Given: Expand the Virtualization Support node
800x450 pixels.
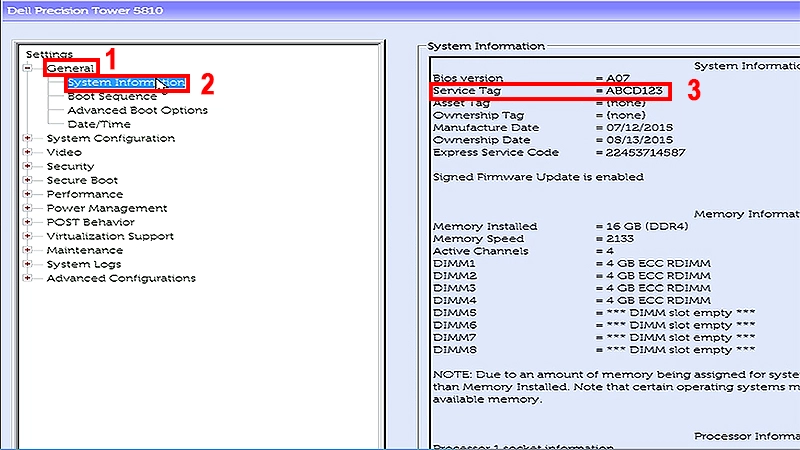Looking at the screenshot, I should click(28, 236).
